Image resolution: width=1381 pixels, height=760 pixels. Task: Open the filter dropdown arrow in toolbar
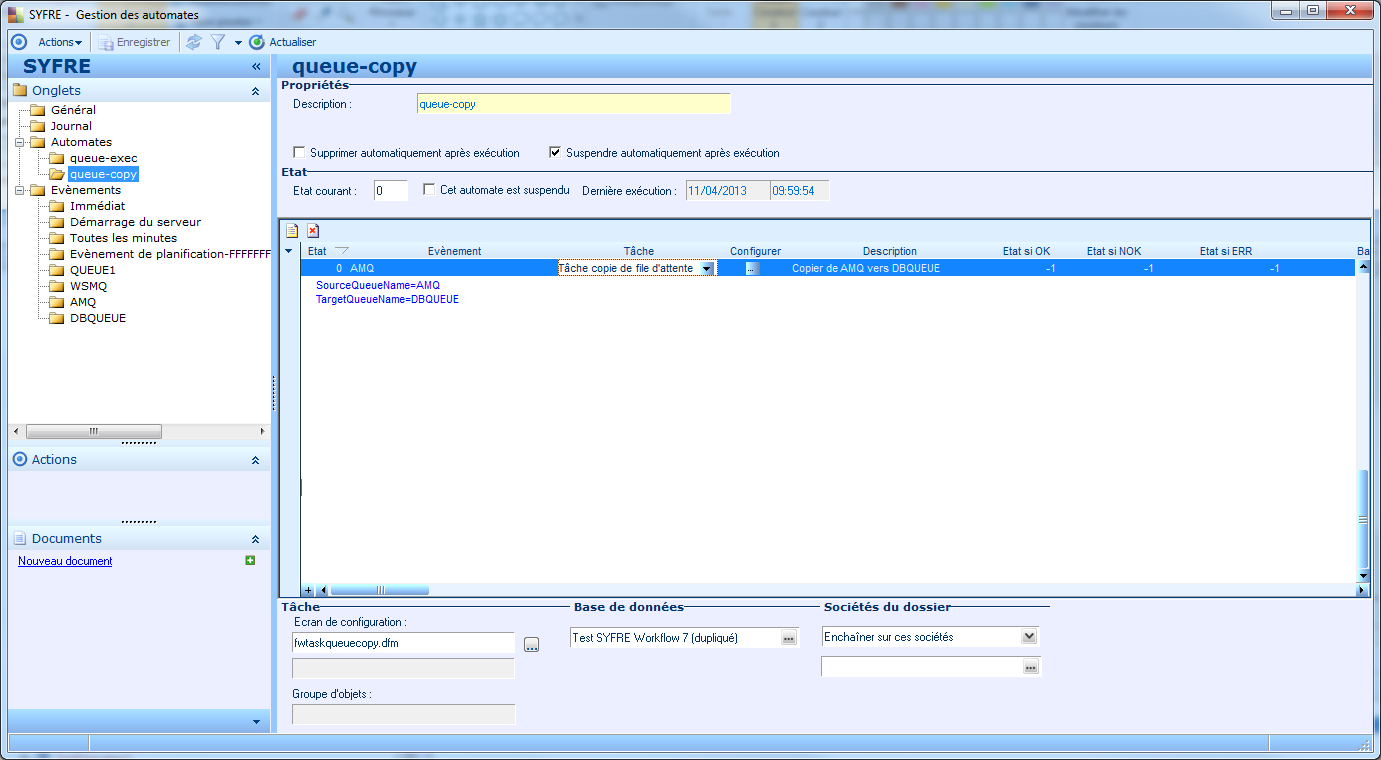pyautogui.click(x=238, y=42)
